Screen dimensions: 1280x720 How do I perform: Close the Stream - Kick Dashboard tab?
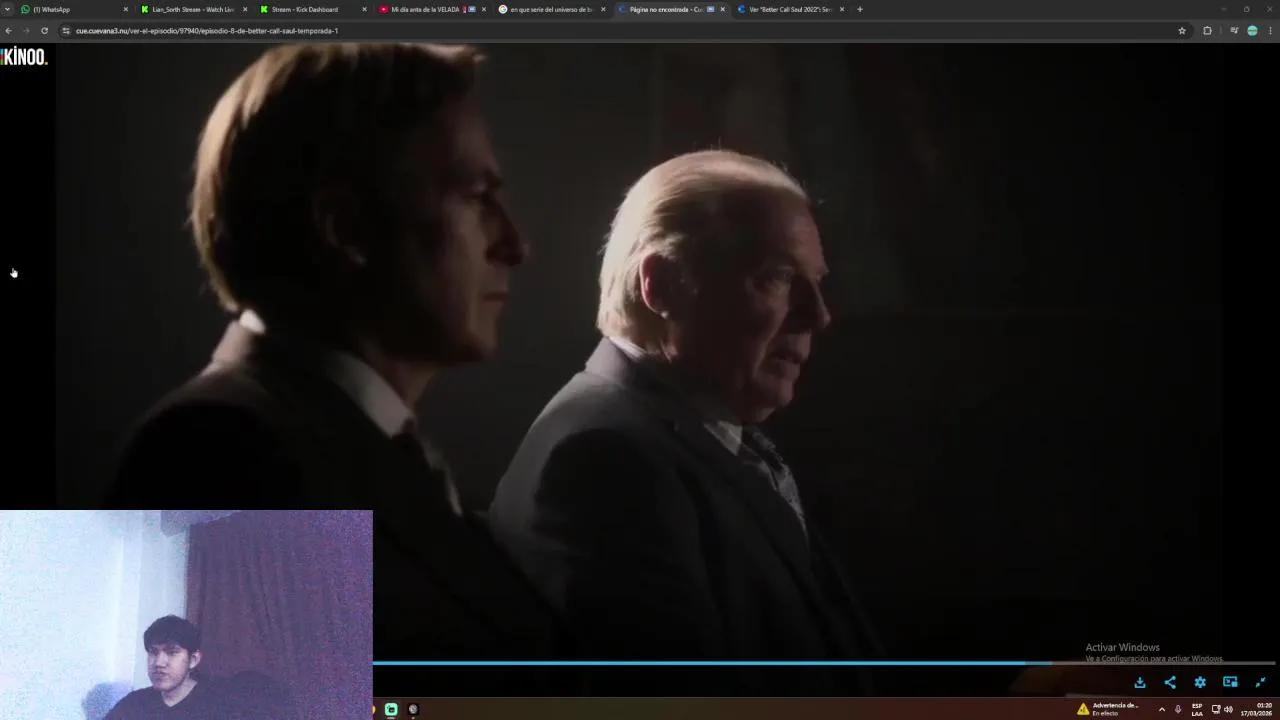(x=364, y=9)
